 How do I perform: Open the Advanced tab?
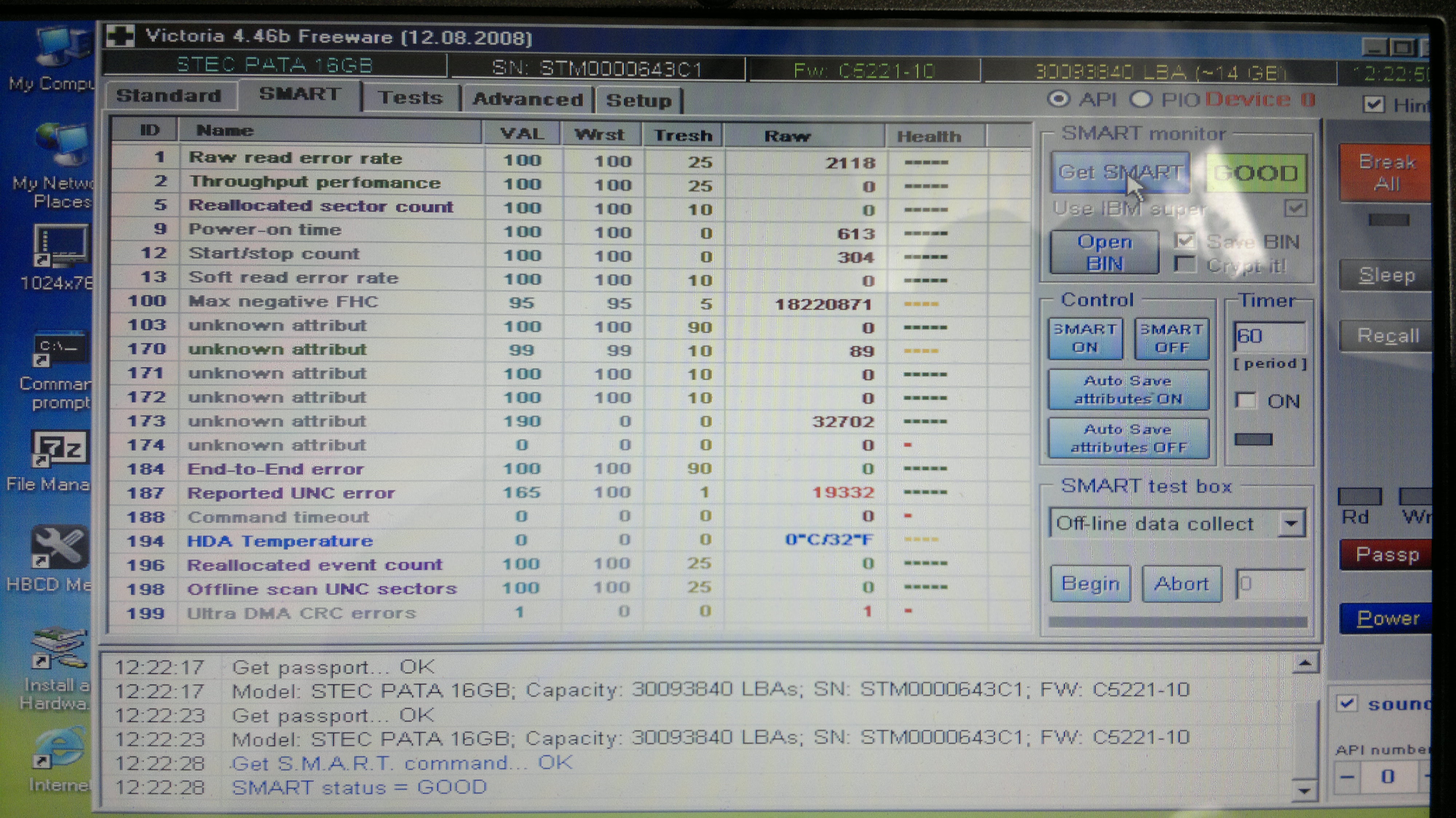coord(527,99)
